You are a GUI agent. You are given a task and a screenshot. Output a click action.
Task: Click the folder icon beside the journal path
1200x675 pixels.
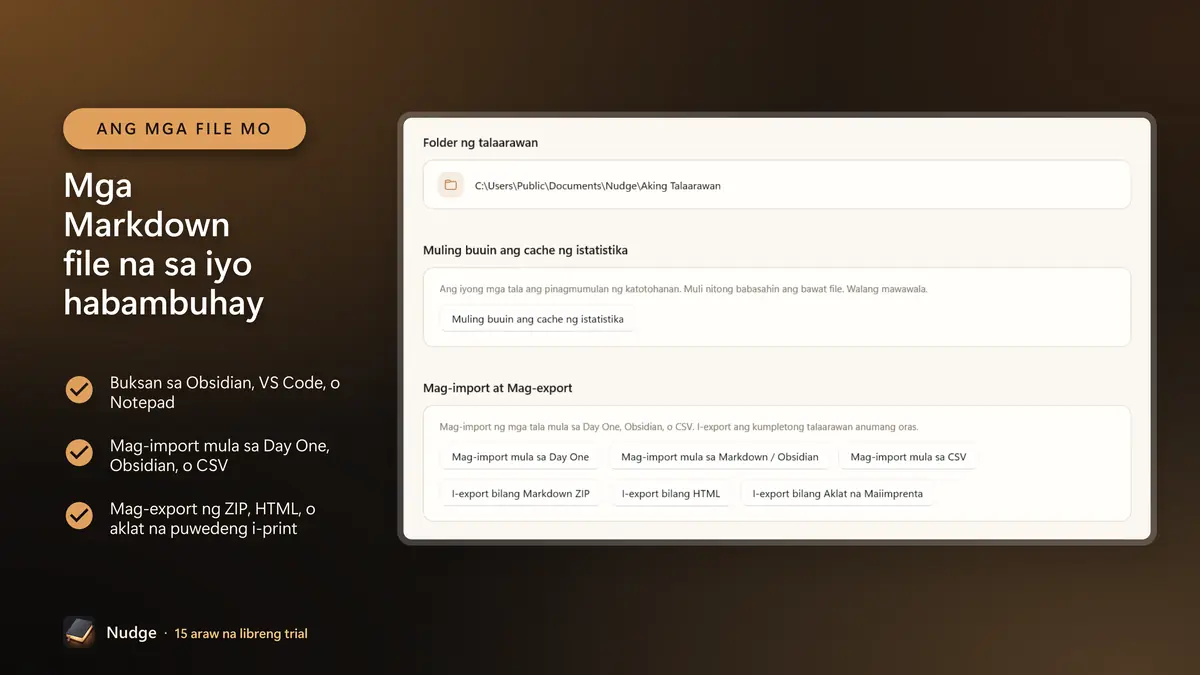pos(451,185)
